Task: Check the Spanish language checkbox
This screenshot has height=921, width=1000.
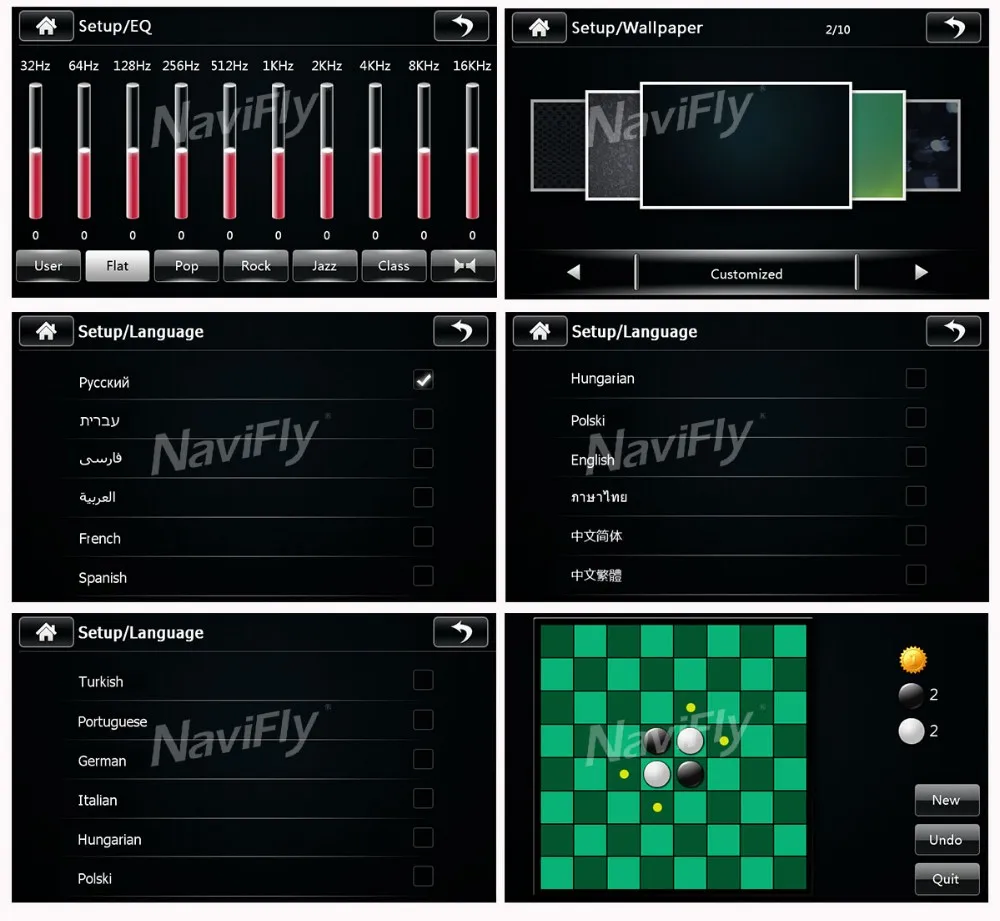Action: [423, 576]
